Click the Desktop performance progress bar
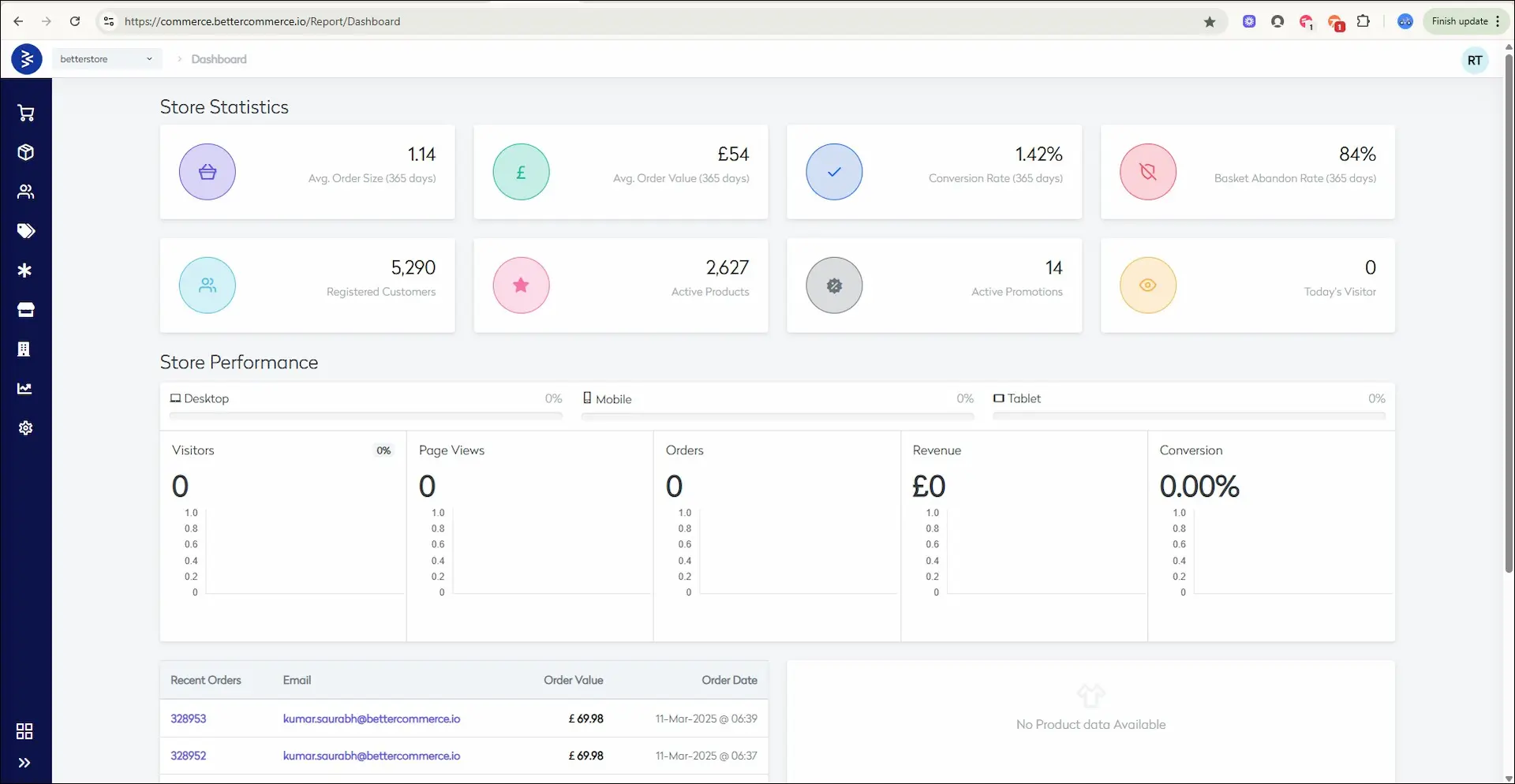The height and width of the screenshot is (784, 1515). pos(365,417)
